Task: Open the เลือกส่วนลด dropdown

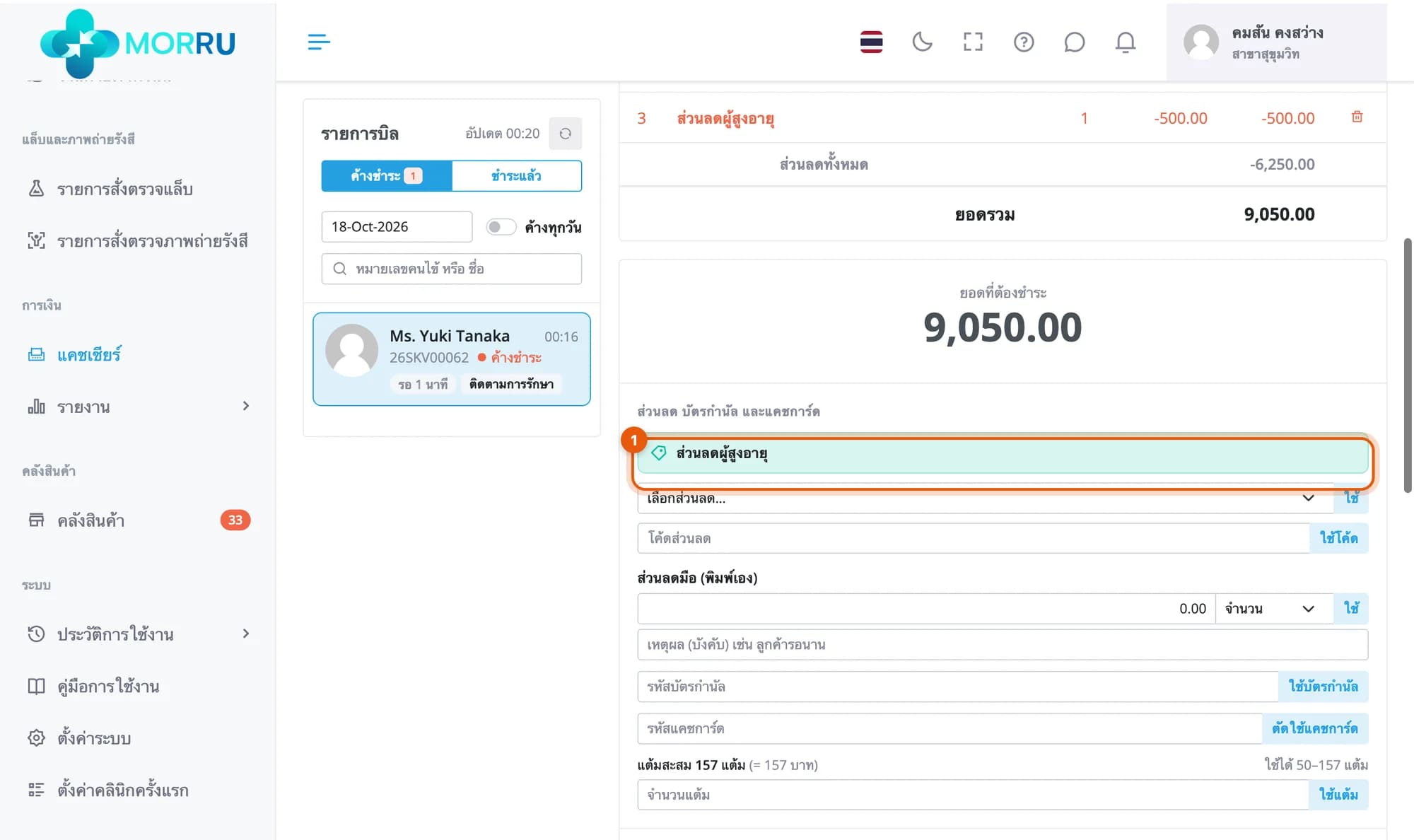Action: [x=985, y=498]
